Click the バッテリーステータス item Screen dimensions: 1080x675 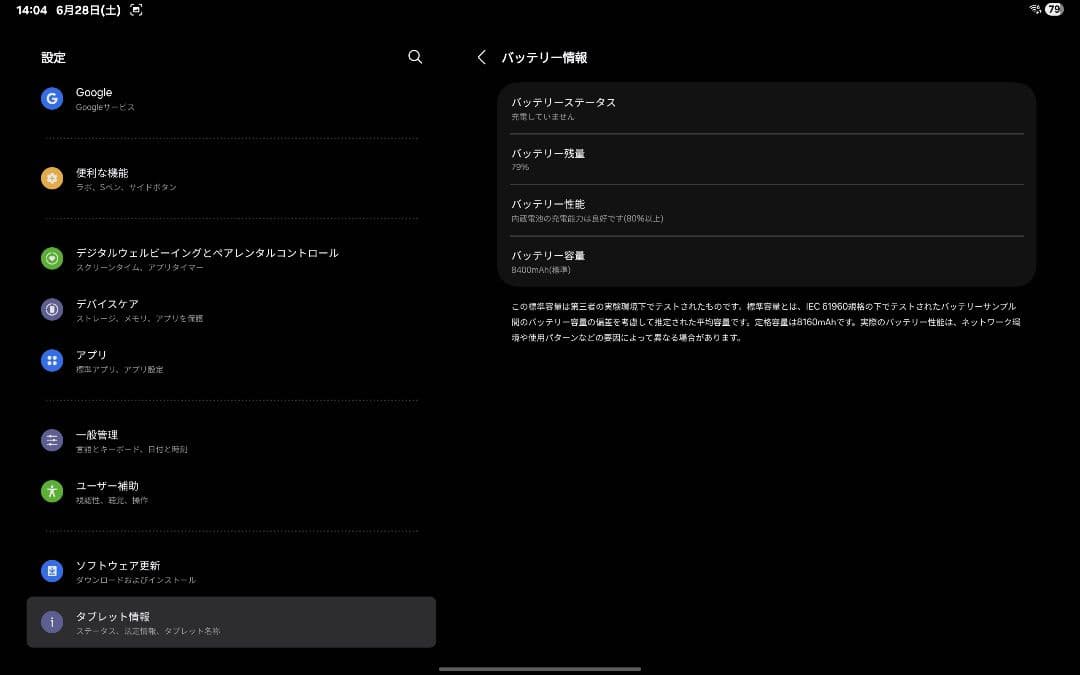[x=766, y=108]
